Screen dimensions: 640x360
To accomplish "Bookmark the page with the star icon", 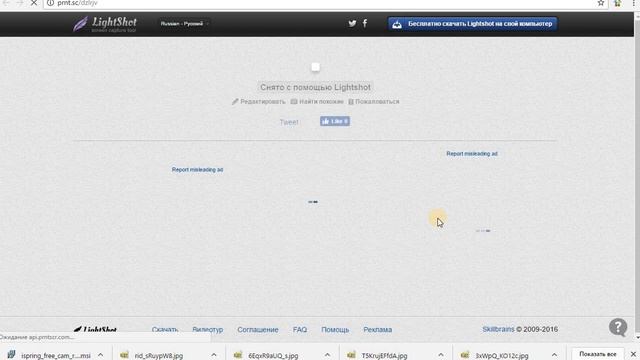I will 601,3.
